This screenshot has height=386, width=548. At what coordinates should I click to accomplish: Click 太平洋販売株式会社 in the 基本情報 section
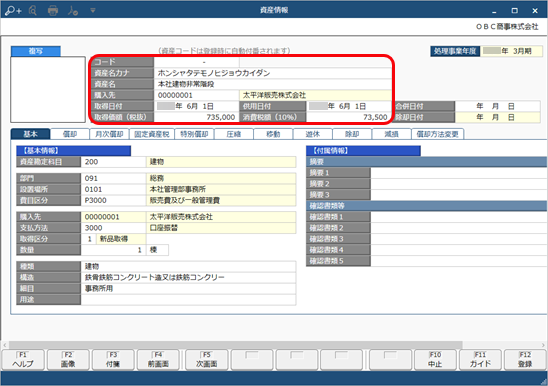pyautogui.click(x=181, y=217)
